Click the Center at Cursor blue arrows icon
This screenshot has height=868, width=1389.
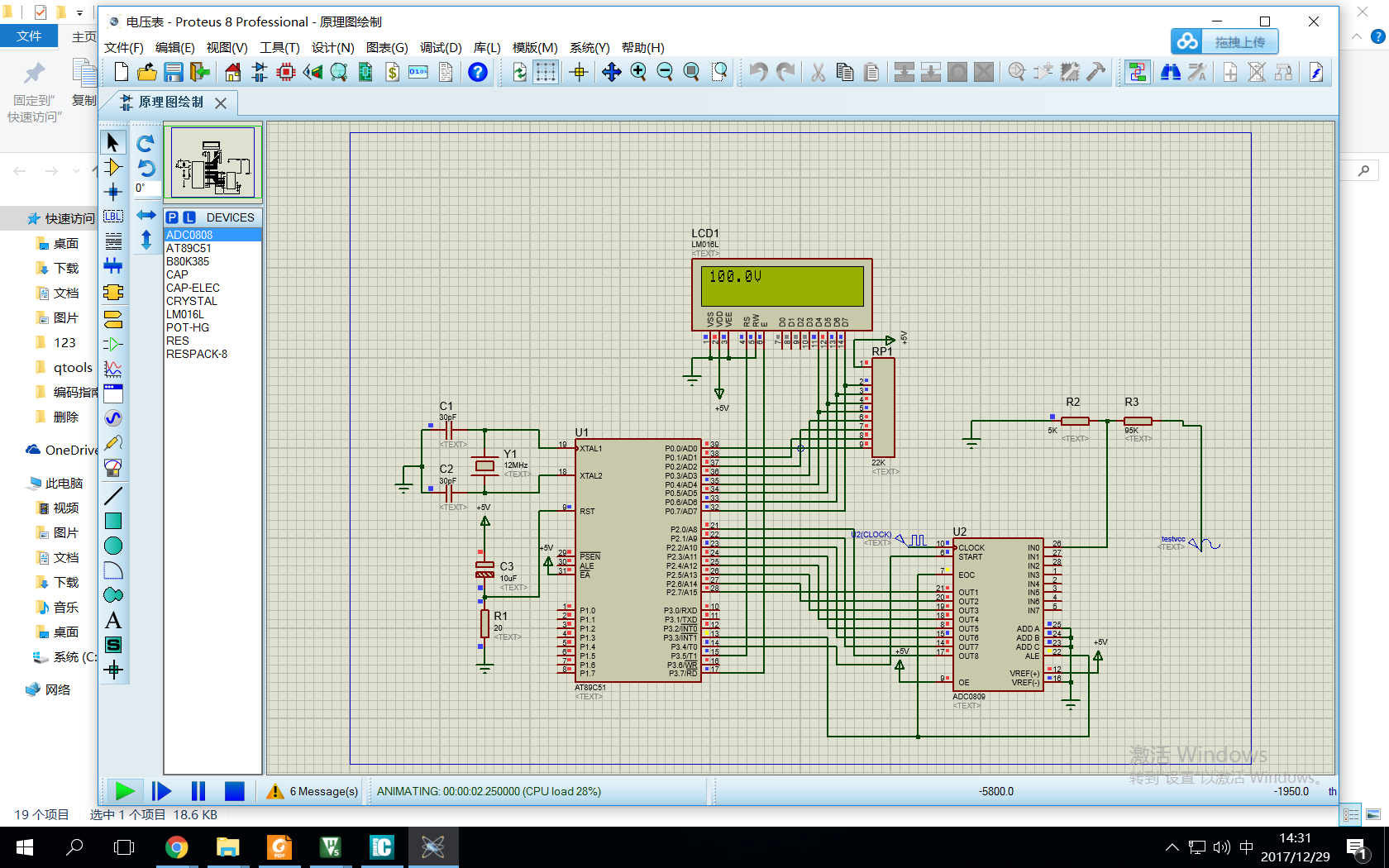612,73
